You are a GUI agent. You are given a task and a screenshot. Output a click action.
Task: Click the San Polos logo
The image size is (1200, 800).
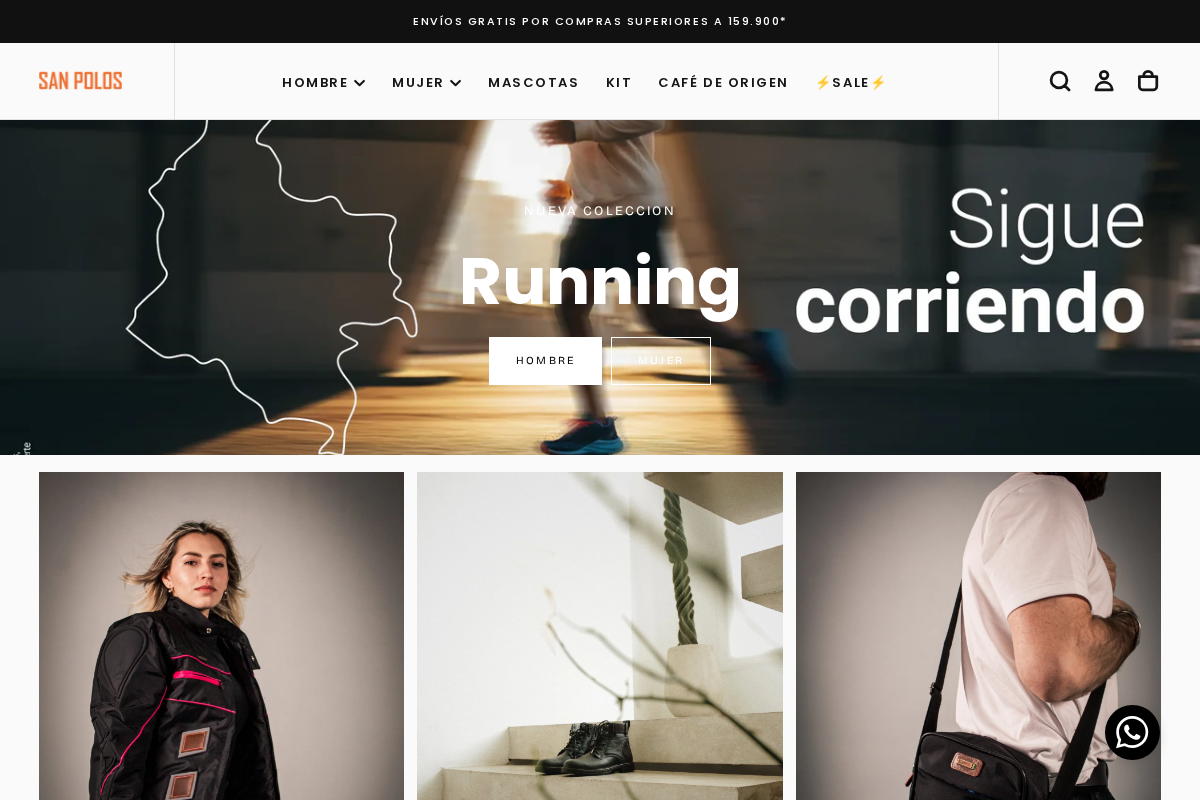81,81
